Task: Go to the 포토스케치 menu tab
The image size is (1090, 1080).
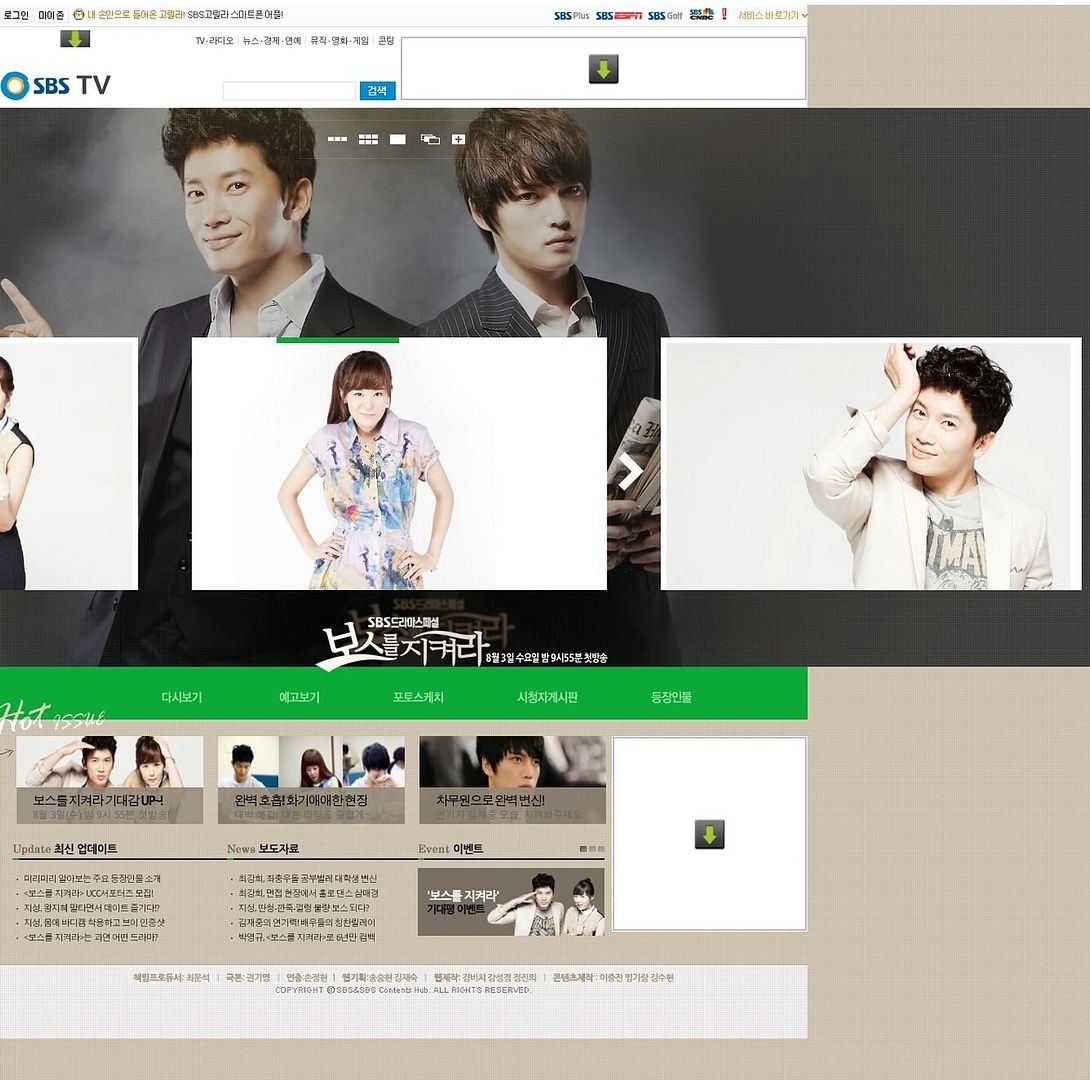Action: tap(418, 697)
